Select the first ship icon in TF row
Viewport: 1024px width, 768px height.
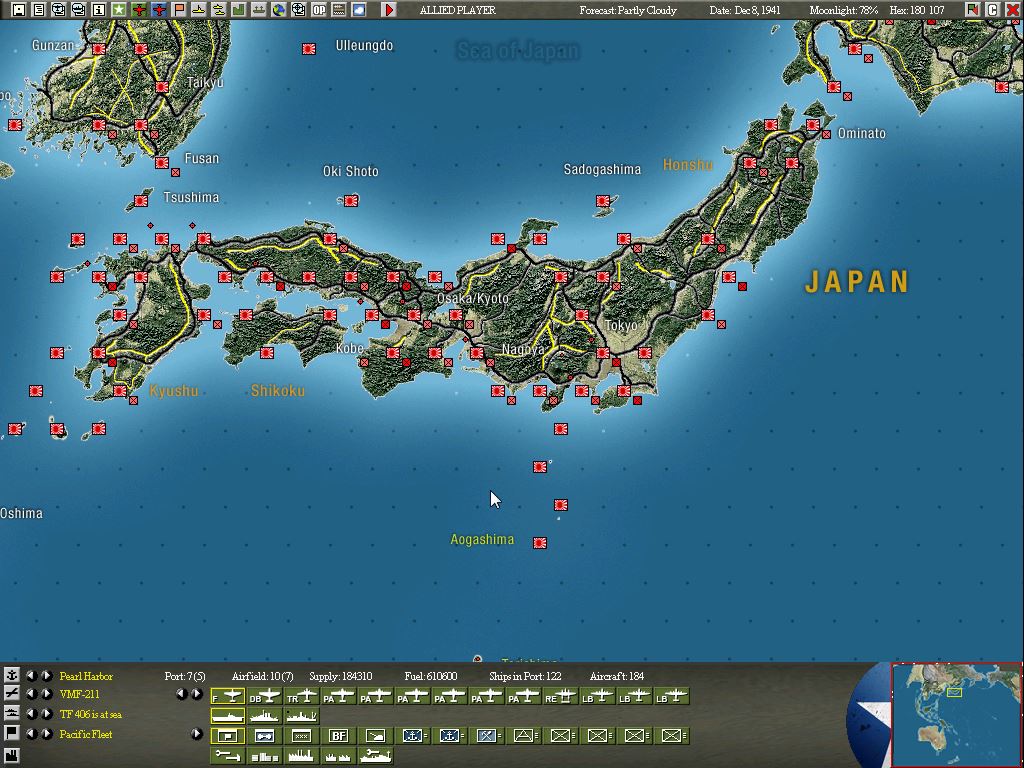coord(227,716)
